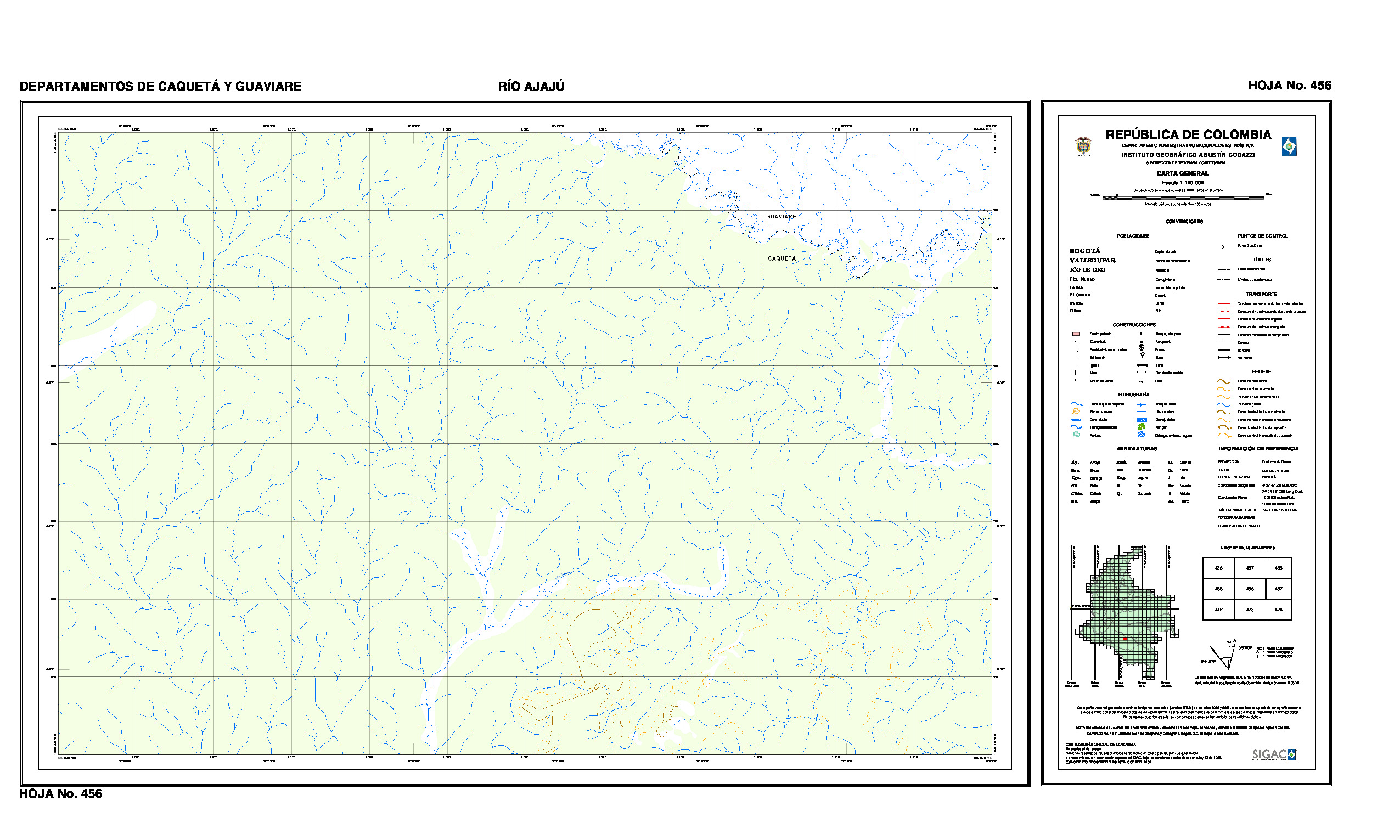The width and height of the screenshot is (1400, 840).
Task: Click the Vía férrea crossed line symbol
Action: tap(1224, 358)
